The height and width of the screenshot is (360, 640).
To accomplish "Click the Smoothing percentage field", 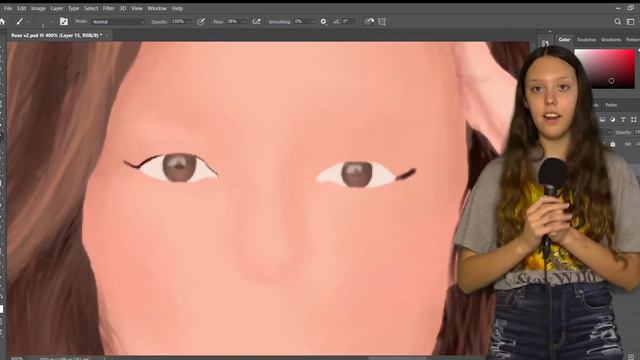I will pyautogui.click(x=300, y=22).
